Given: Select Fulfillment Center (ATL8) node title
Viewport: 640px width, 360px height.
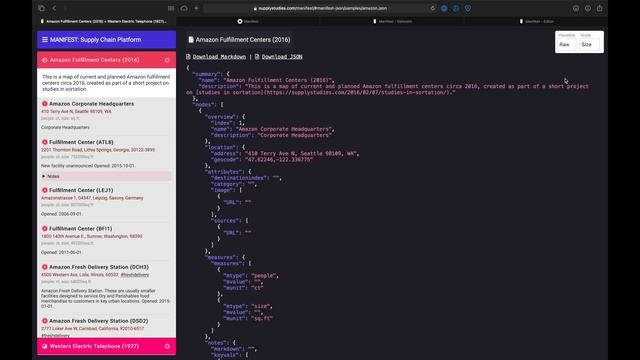Looking at the screenshot, I should 81,142.
